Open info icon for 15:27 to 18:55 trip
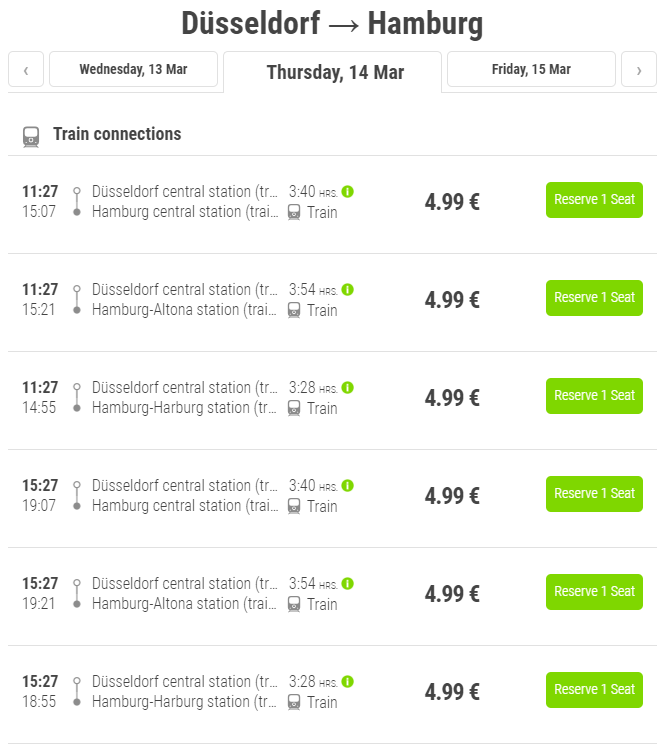The width and height of the screenshot is (668, 745). (347, 681)
